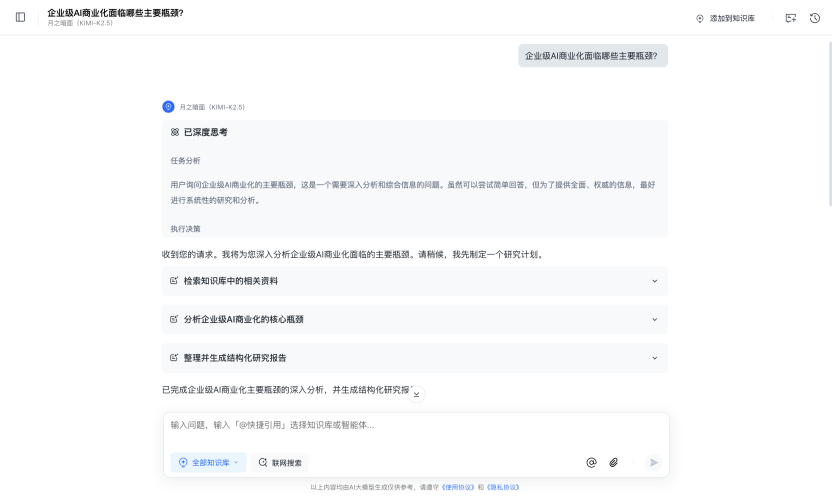Open the 《隐私协议》 link
Image resolution: width=832 pixels, height=500 pixels.
[502, 487]
